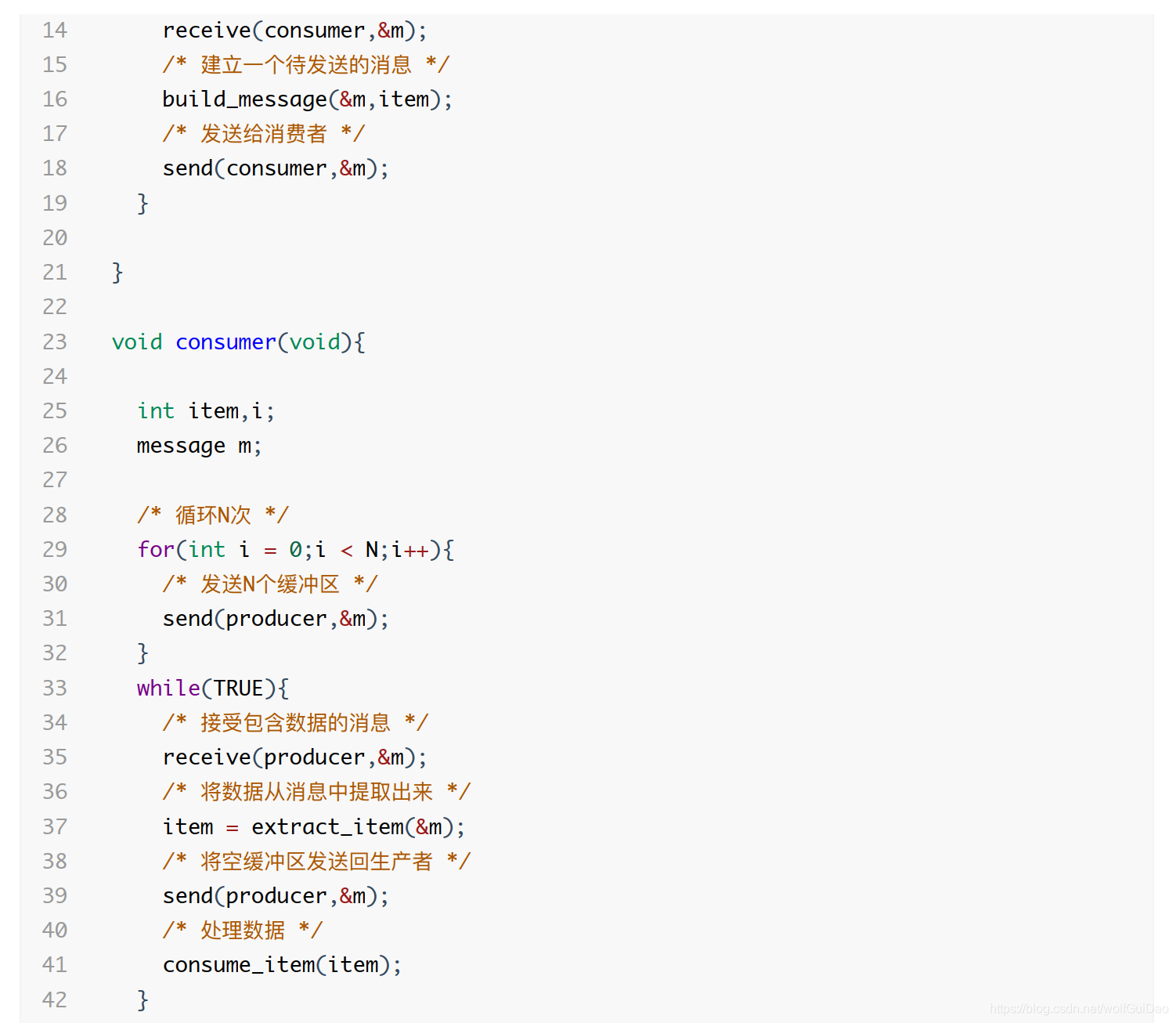Screen dimensions: 1176x1023
Task: Click comment '处理数据' on line 40
Action: point(243,931)
